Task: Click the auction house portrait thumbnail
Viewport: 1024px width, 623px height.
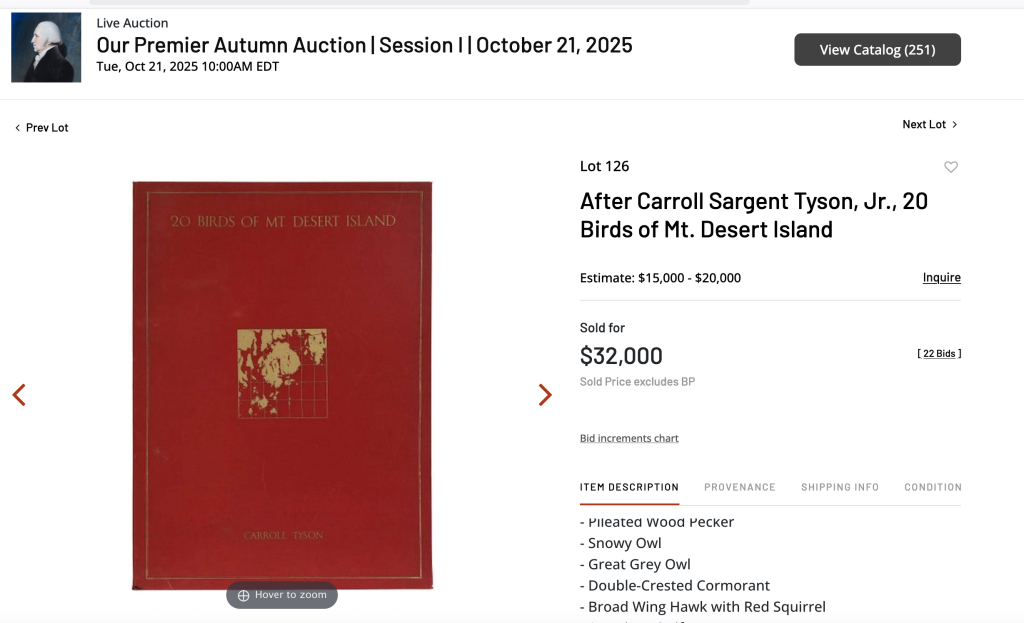Action: [x=46, y=47]
